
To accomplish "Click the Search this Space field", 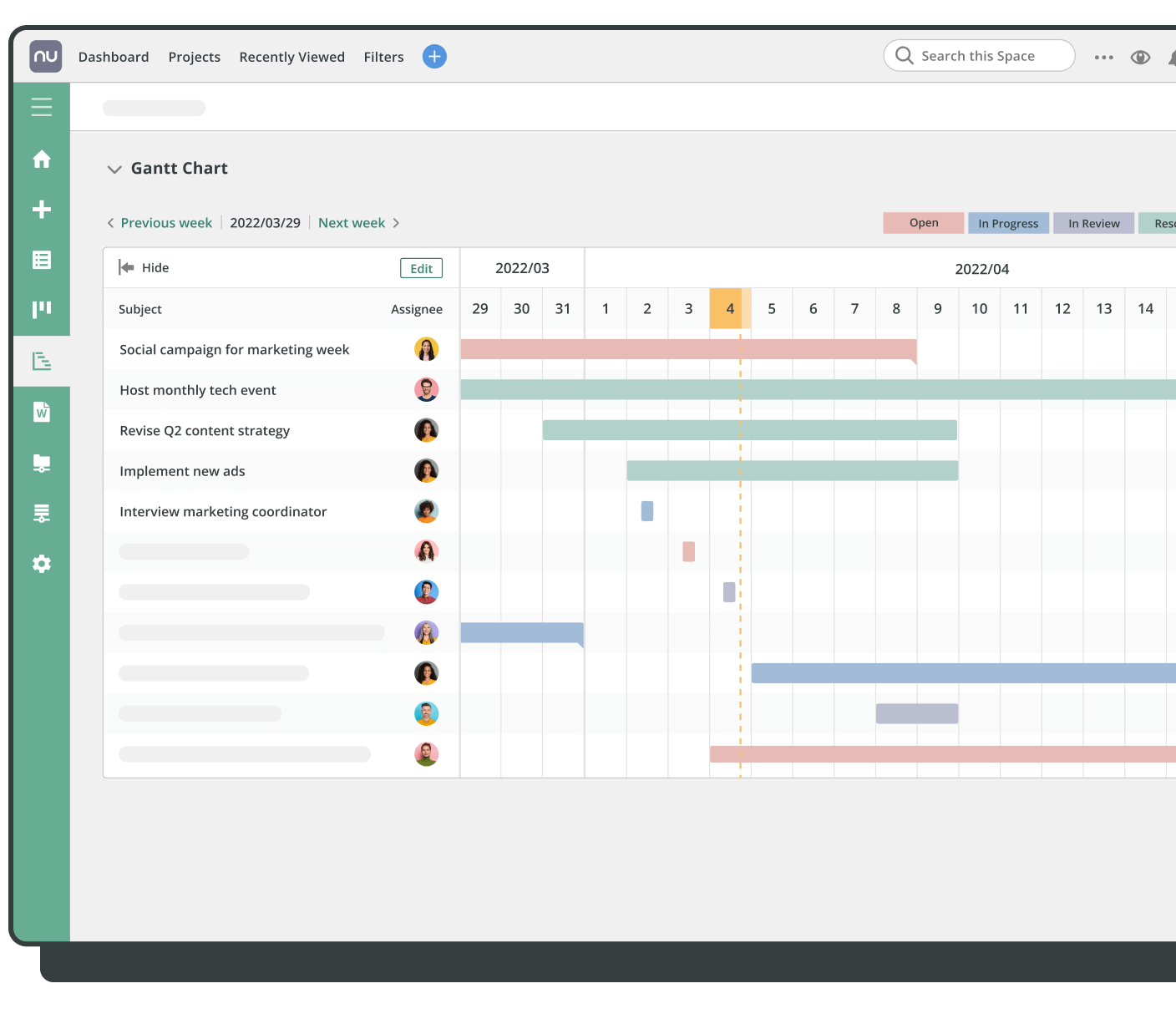I will coord(977,55).
